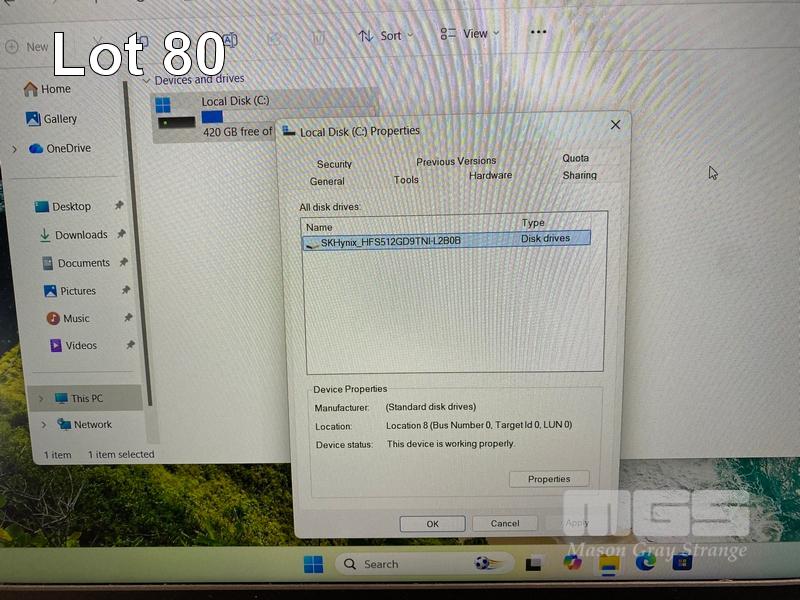Screen dimensions: 800x600
Task: Open the Windows Start menu
Action: [x=313, y=564]
